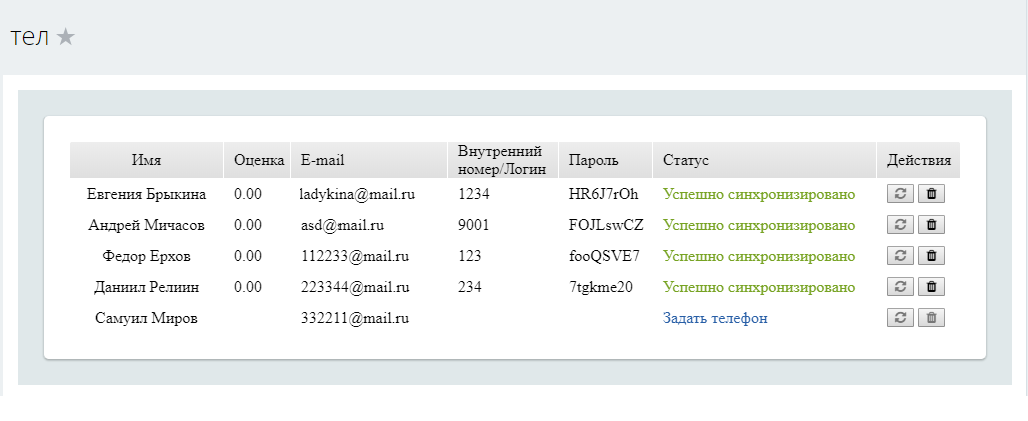Select email ladykina@mail.ru cell

tap(357, 194)
